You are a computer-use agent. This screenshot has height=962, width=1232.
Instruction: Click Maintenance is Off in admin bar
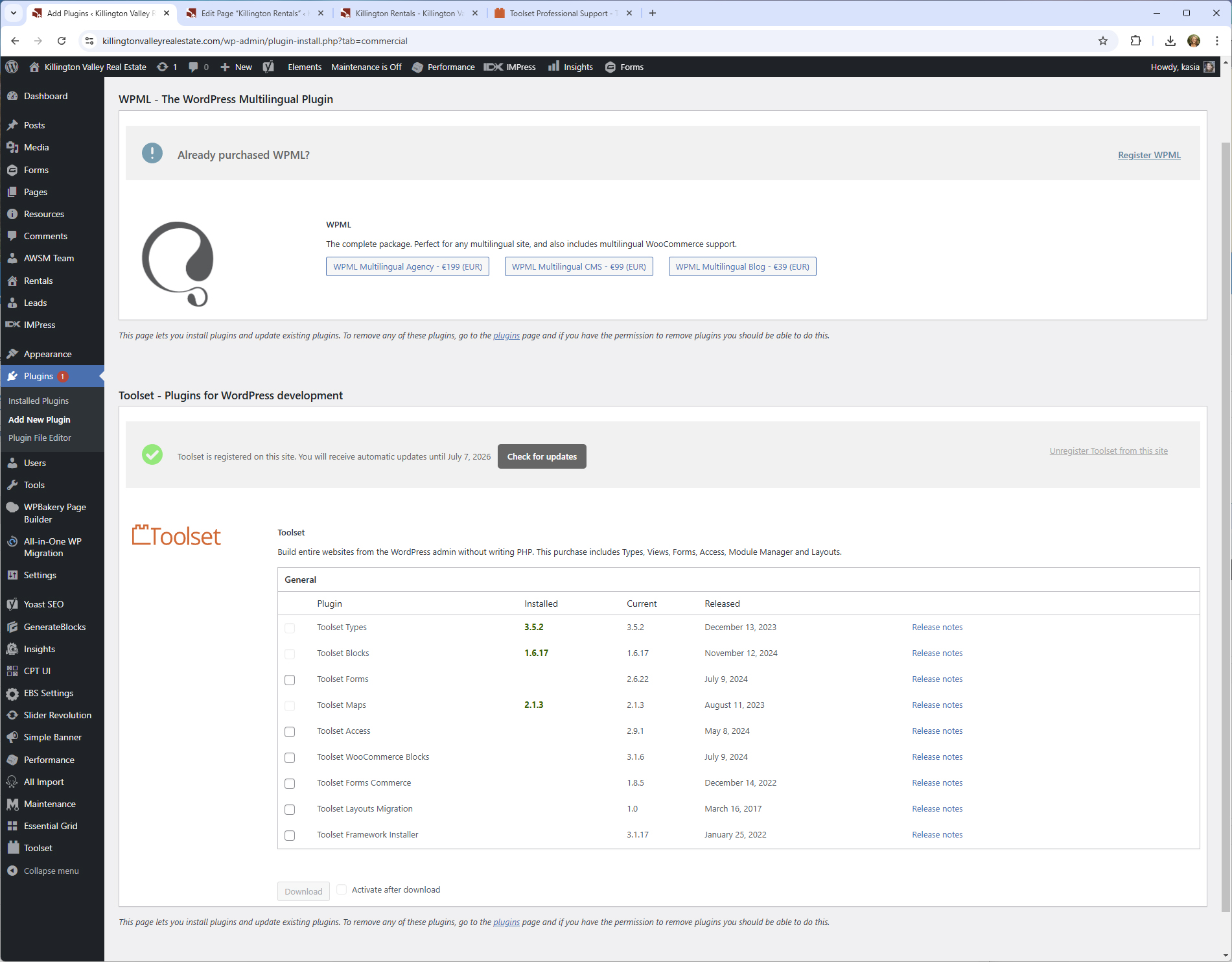[366, 67]
